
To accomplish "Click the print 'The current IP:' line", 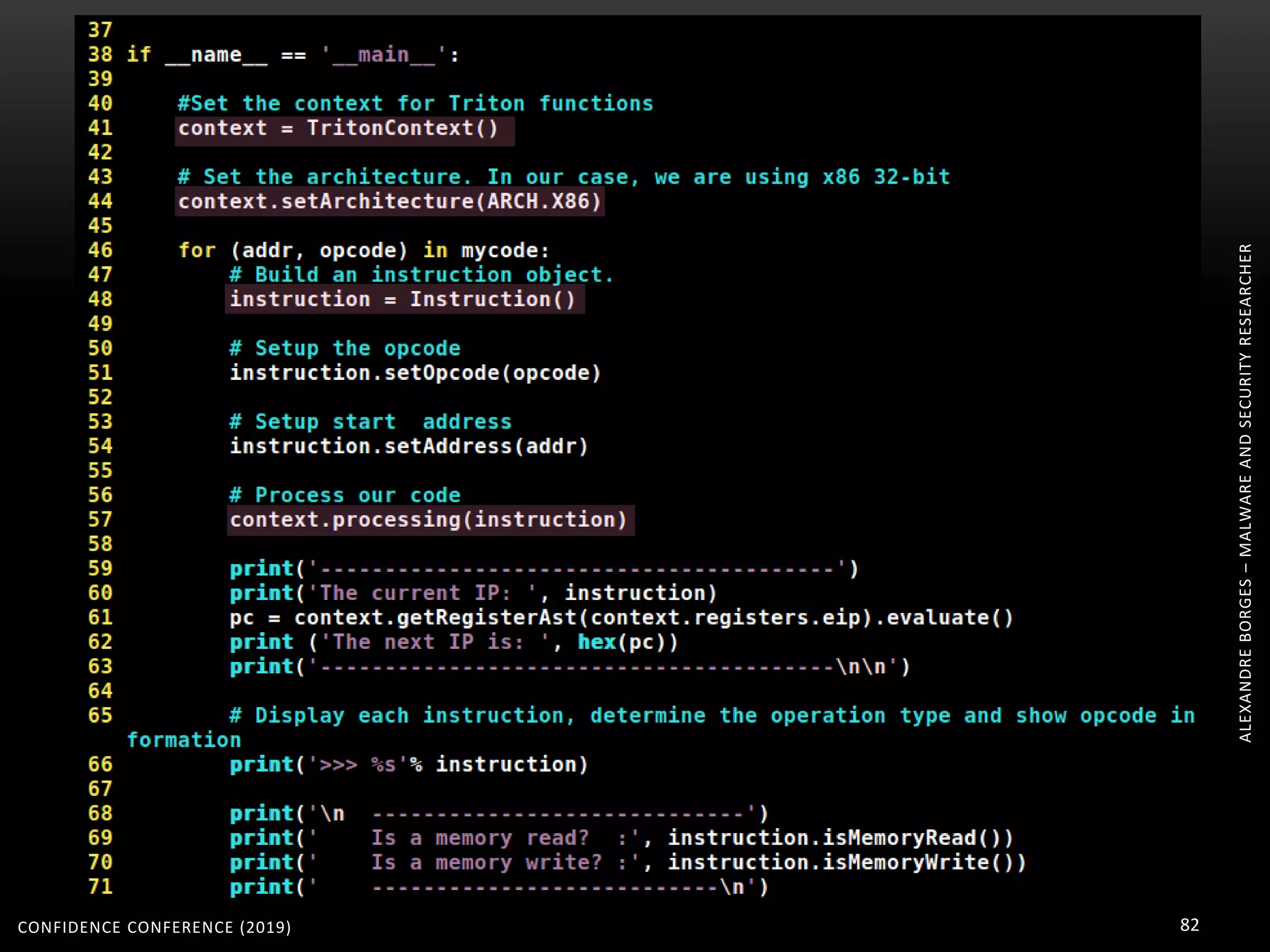I will [473, 593].
